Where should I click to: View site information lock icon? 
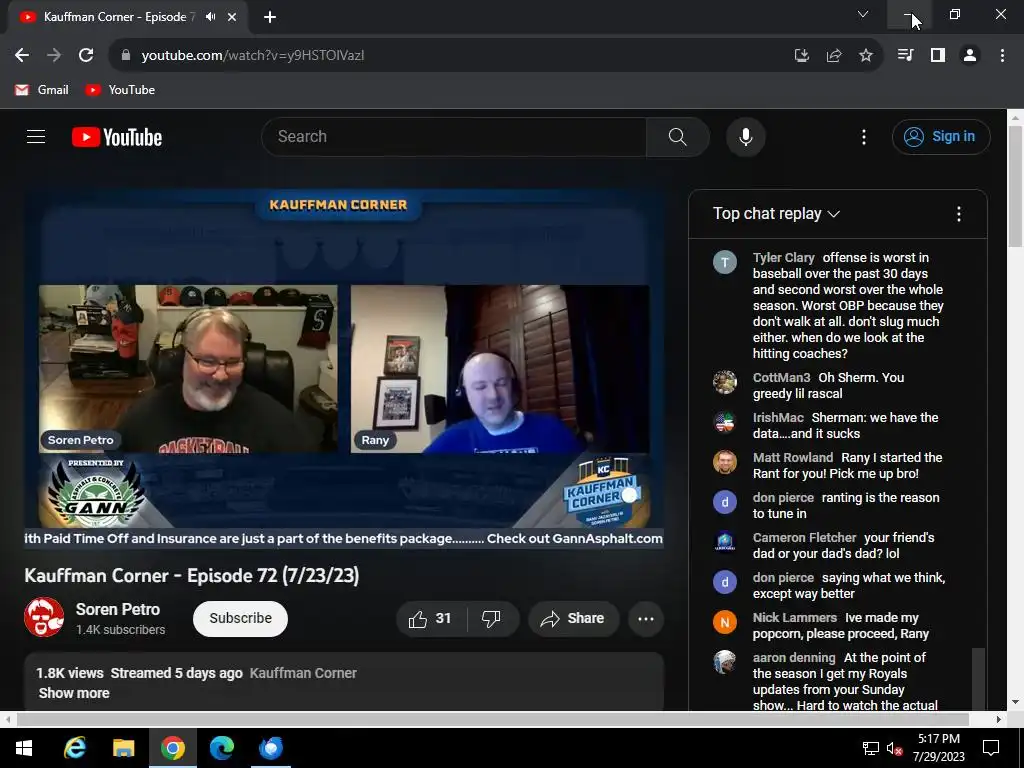point(126,56)
